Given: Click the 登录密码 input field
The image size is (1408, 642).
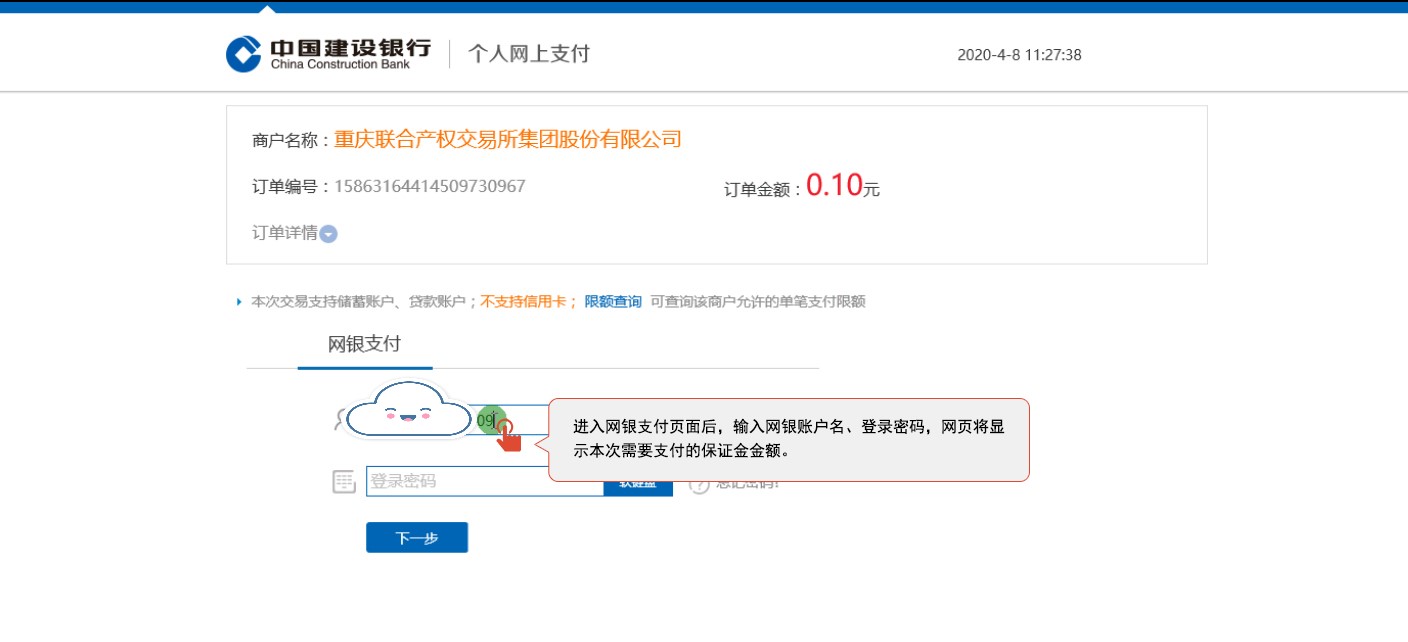Looking at the screenshot, I should (x=485, y=481).
